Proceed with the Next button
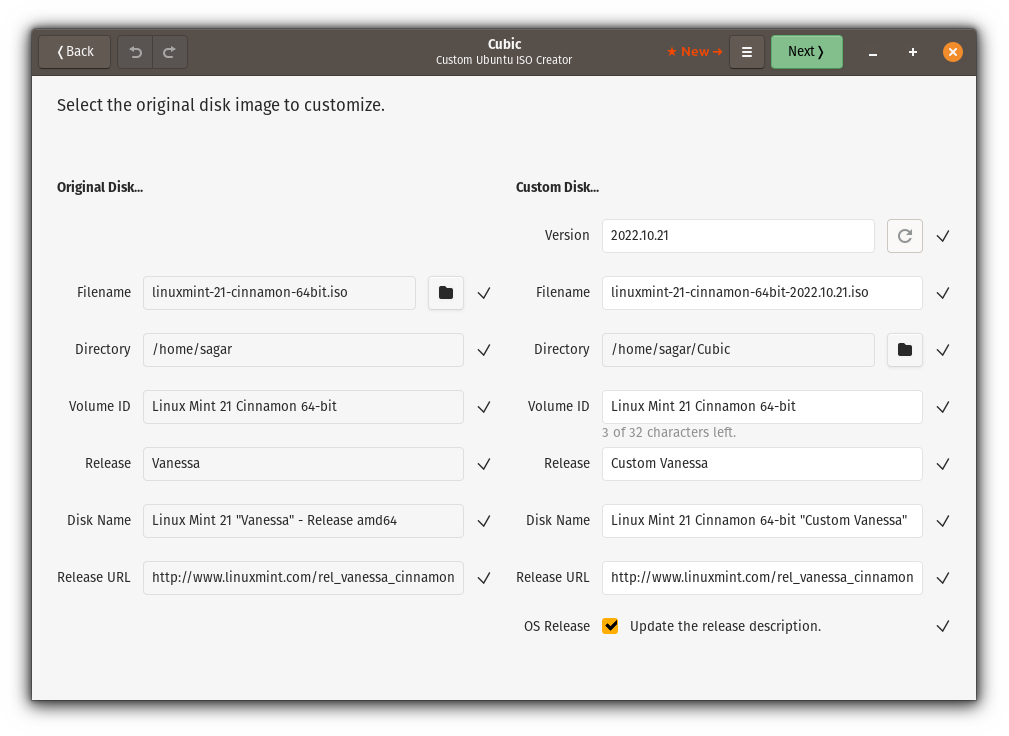The height and width of the screenshot is (736, 1009). pyautogui.click(x=806, y=51)
